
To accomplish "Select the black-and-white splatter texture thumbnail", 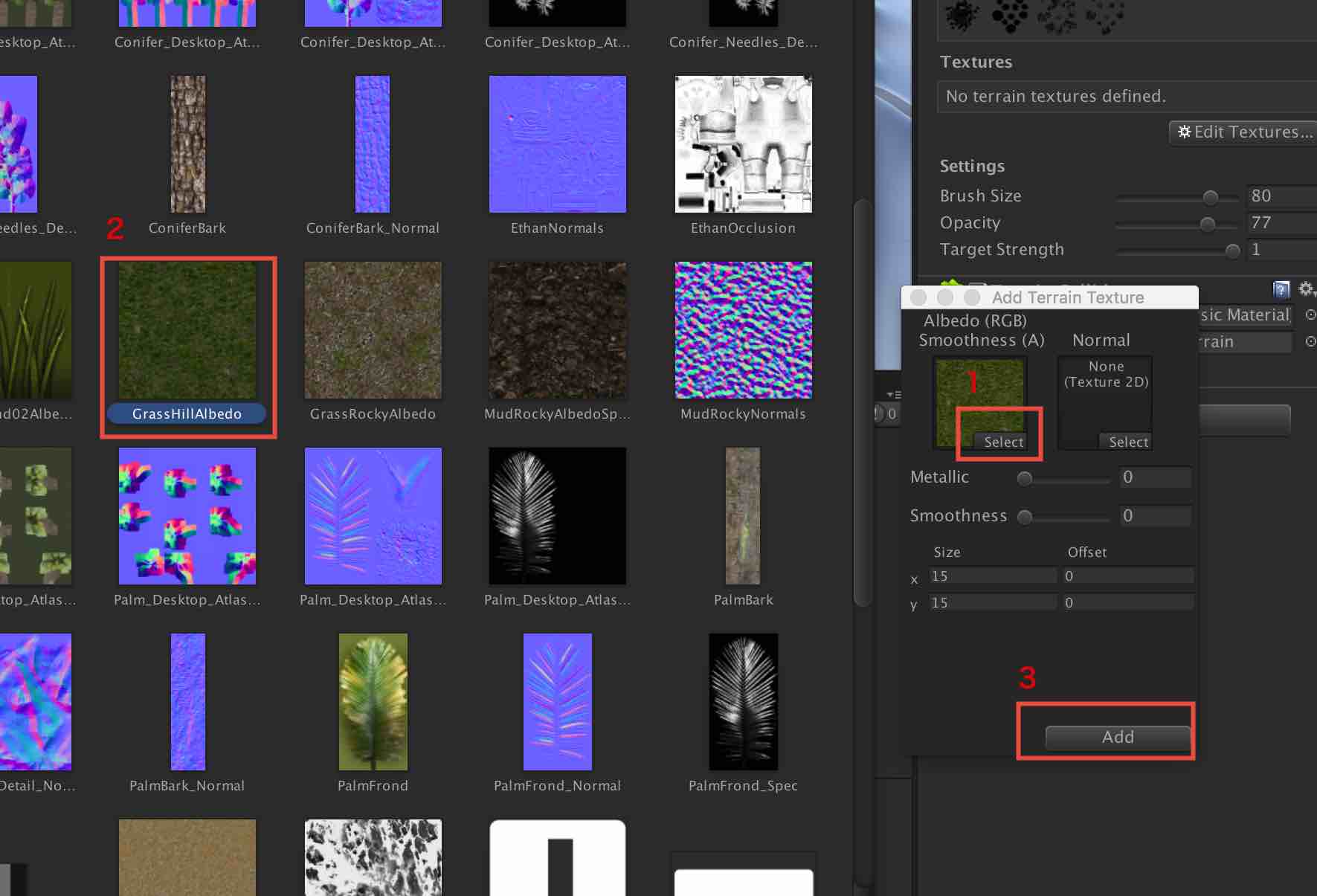I will coord(373,857).
